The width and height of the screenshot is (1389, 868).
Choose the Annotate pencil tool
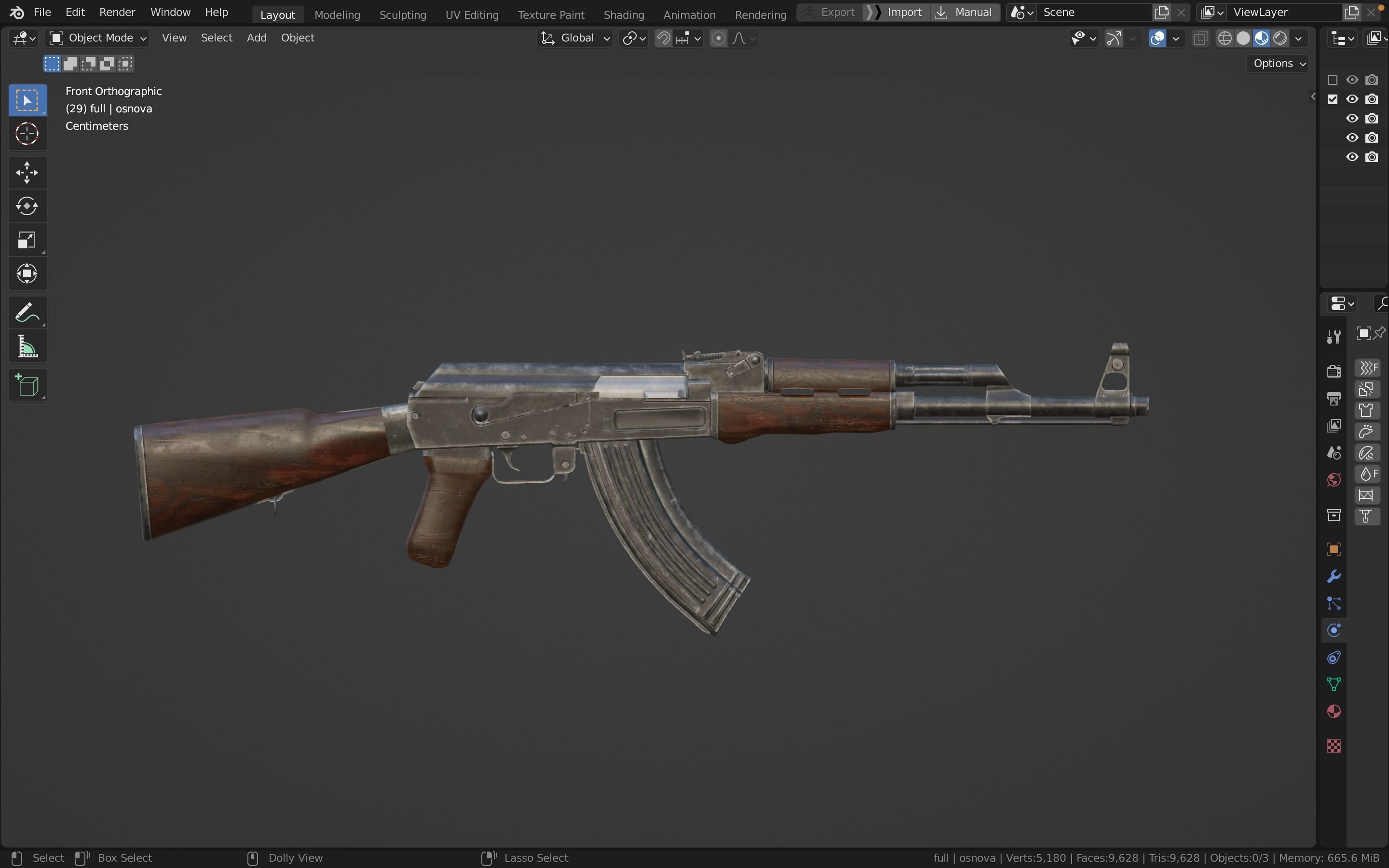coord(27,312)
